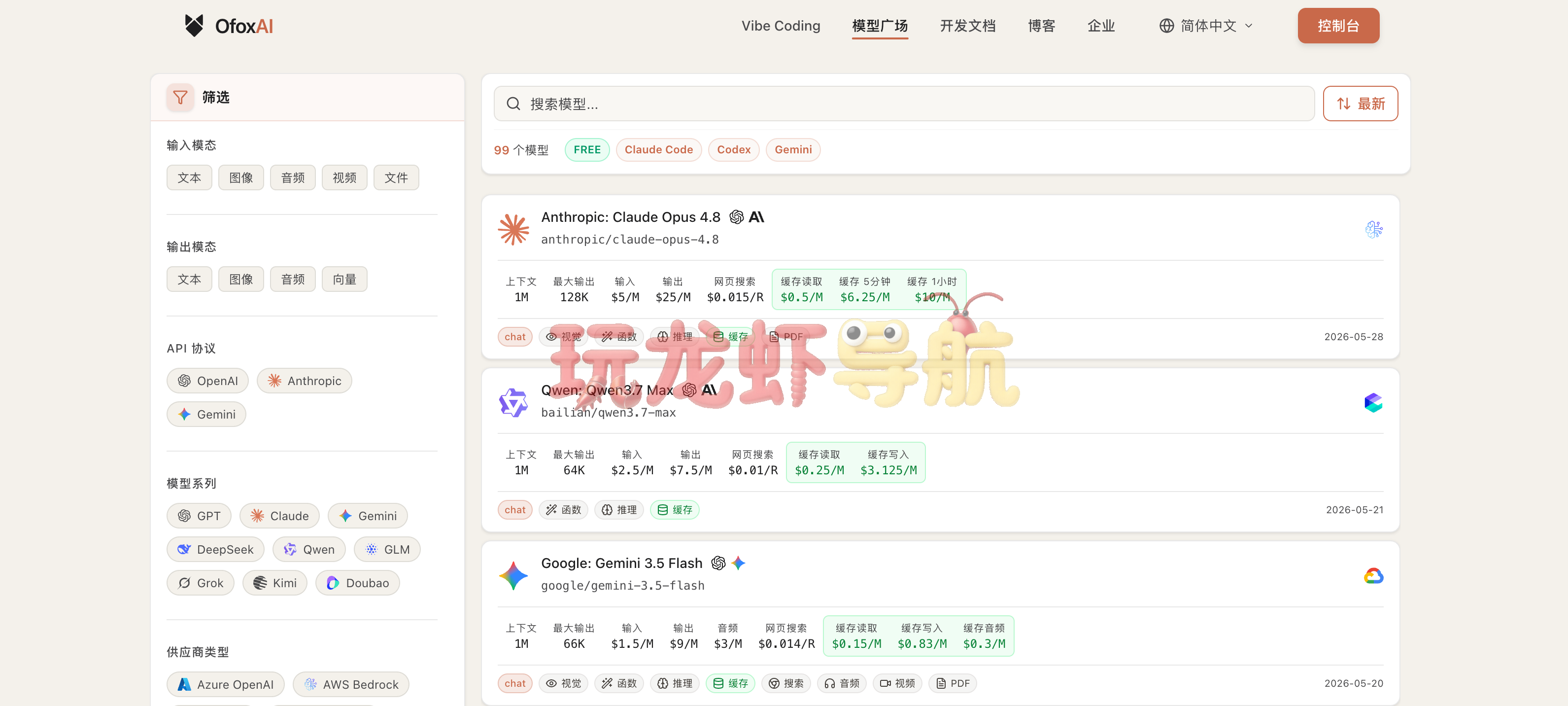Click the 搜索 tag on Gemini card
1568x706 pixels.
786,683
